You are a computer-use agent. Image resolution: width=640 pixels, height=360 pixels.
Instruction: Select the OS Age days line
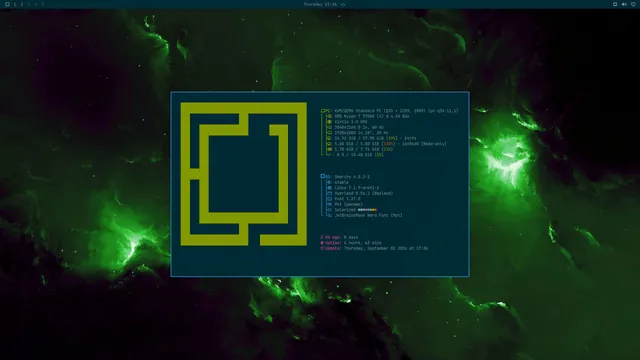coord(339,237)
